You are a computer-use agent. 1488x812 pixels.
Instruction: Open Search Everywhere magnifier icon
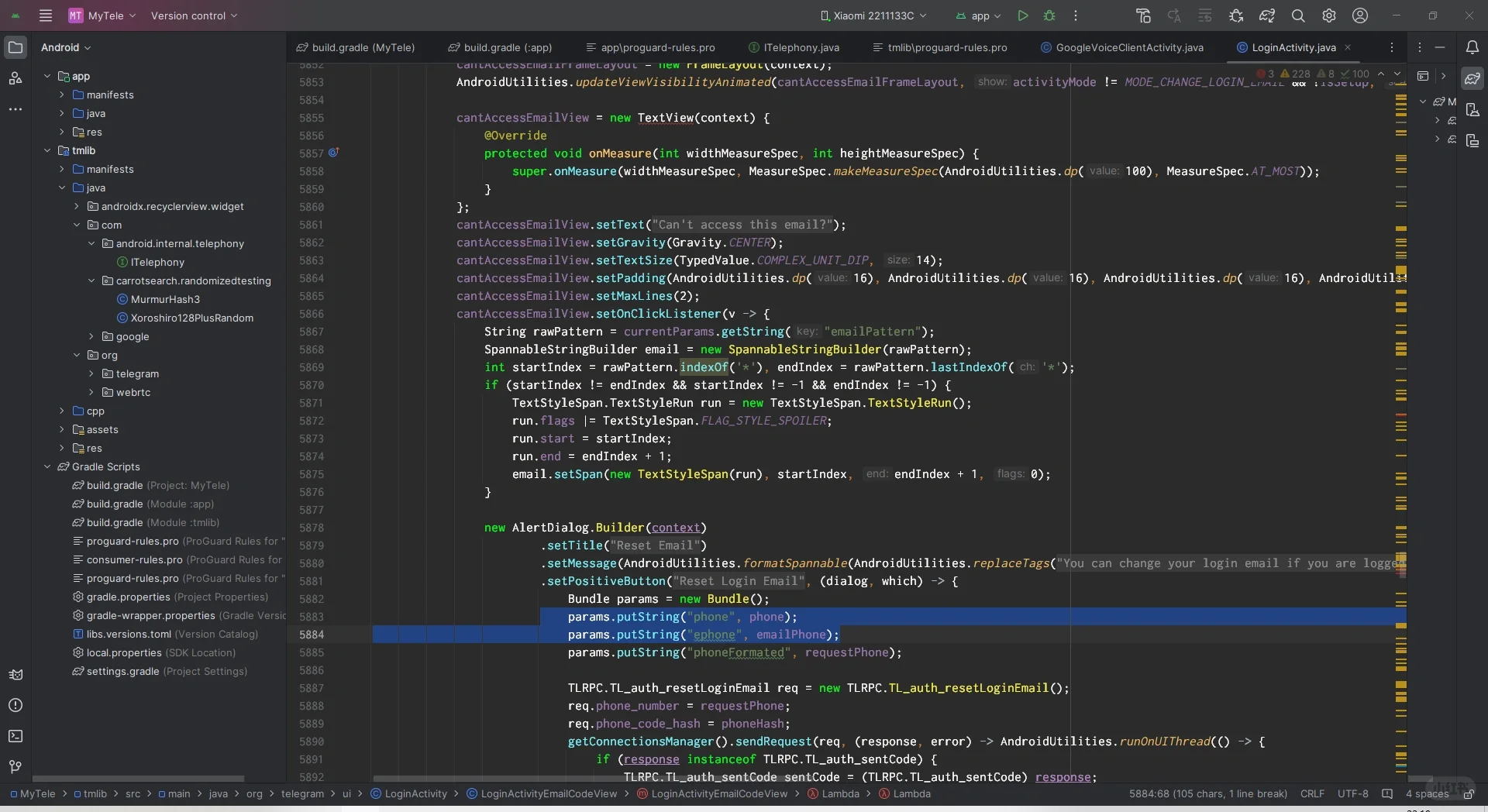[x=1298, y=15]
